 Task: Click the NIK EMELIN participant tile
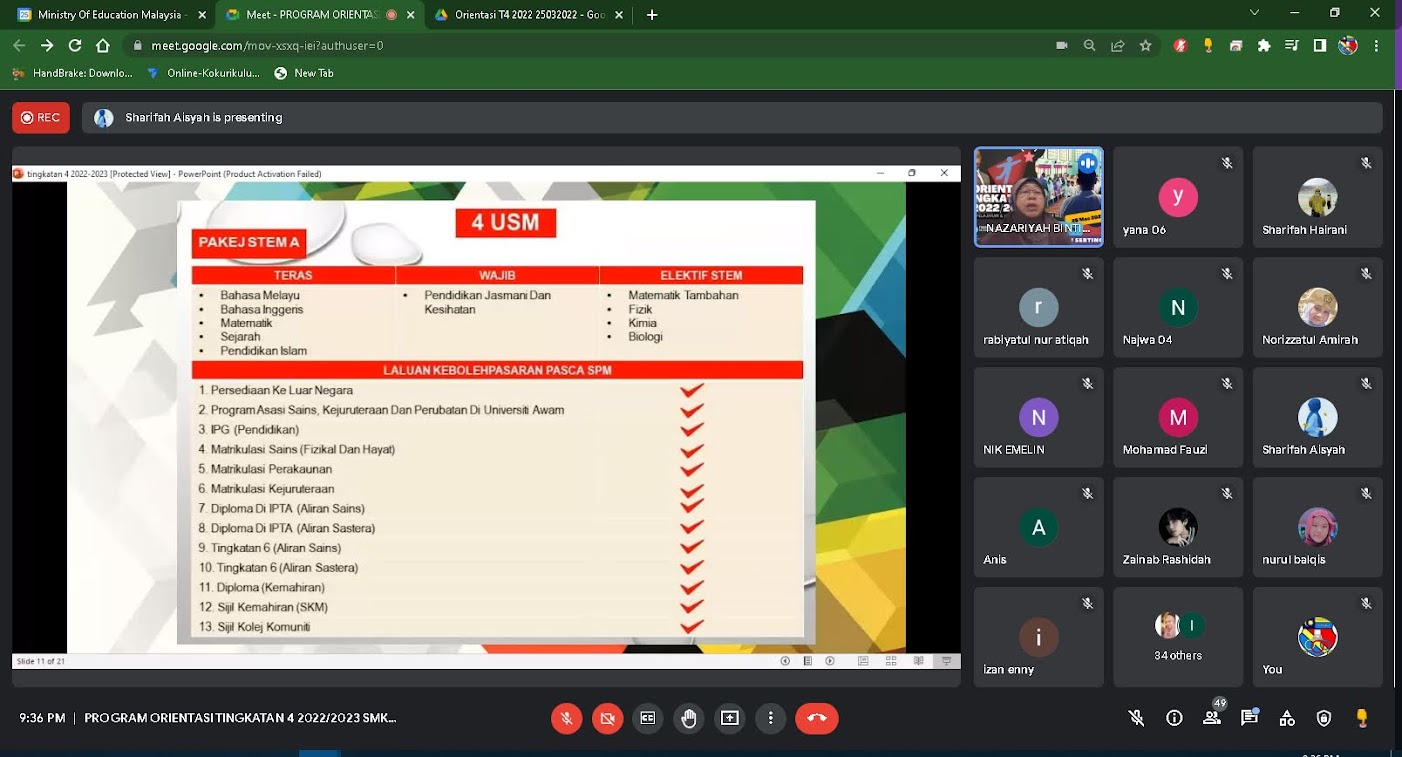click(1039, 417)
